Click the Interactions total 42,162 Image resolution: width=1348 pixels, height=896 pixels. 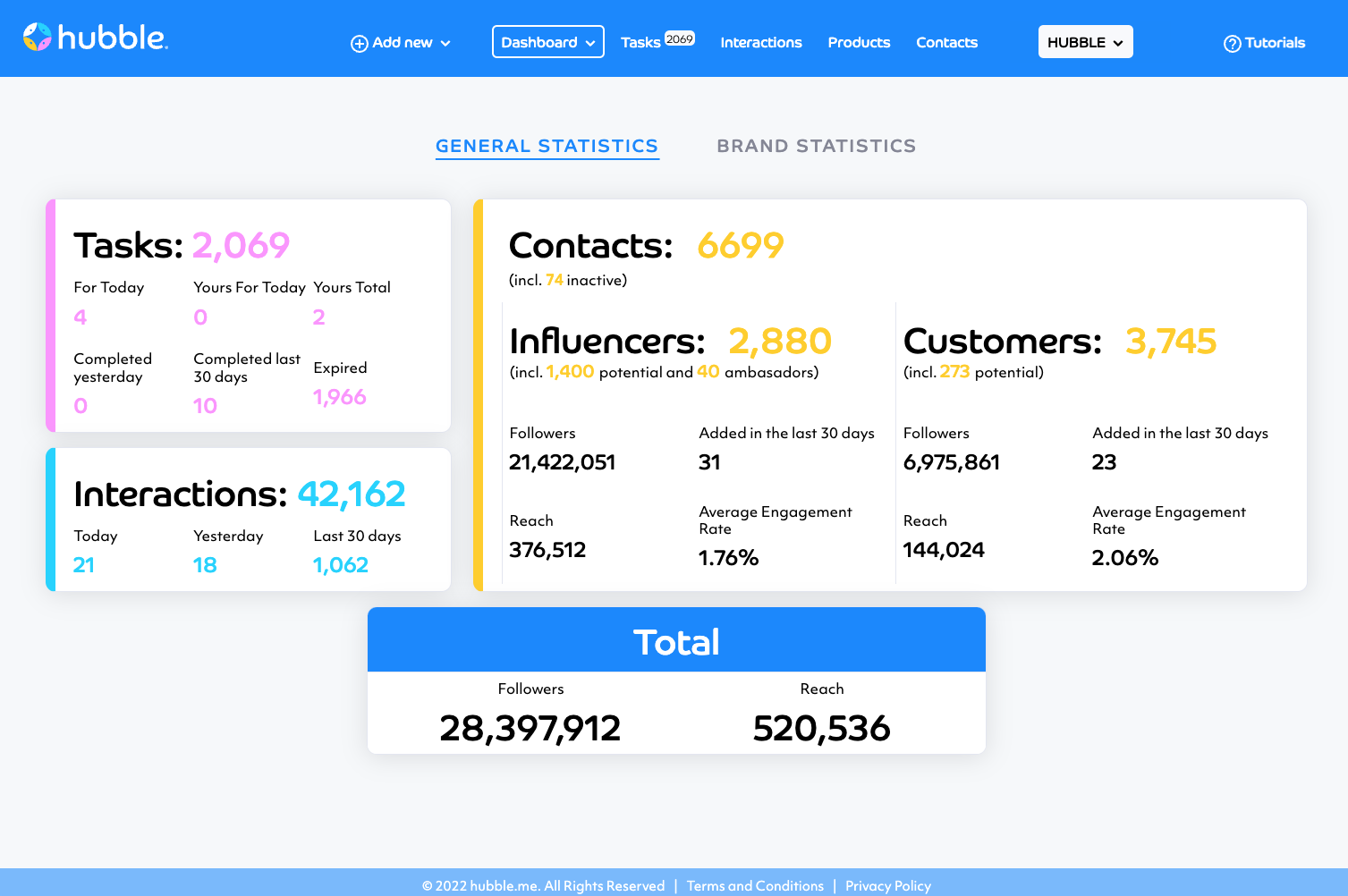[351, 494]
